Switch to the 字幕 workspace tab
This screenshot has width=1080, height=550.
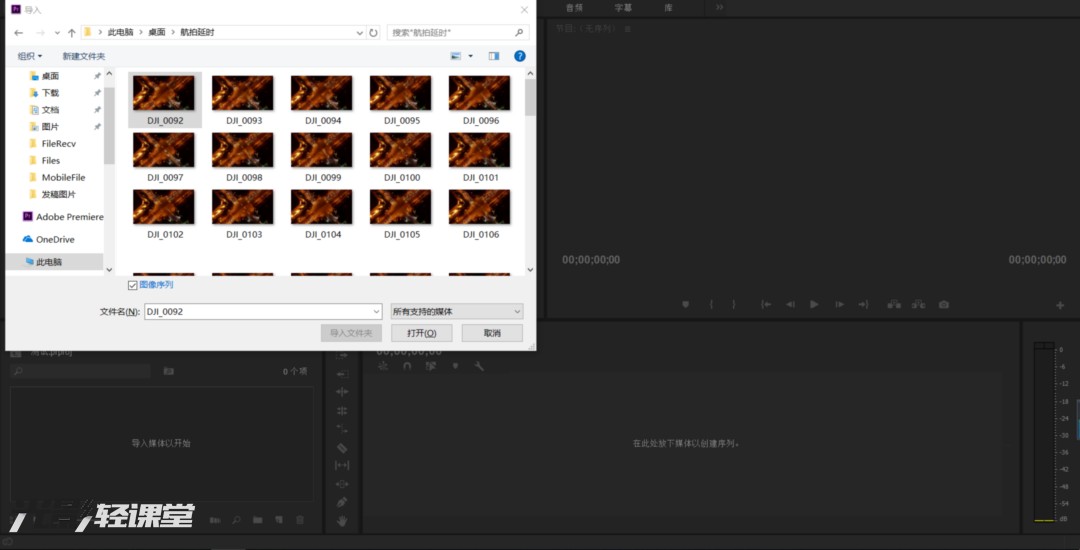[623, 7]
